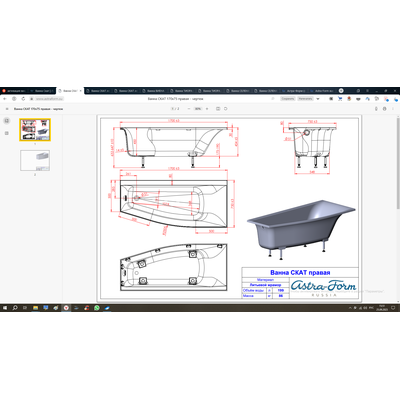Click the bookmark icon in address bar
The image size is (400, 400).
pyautogui.click(x=273, y=99)
